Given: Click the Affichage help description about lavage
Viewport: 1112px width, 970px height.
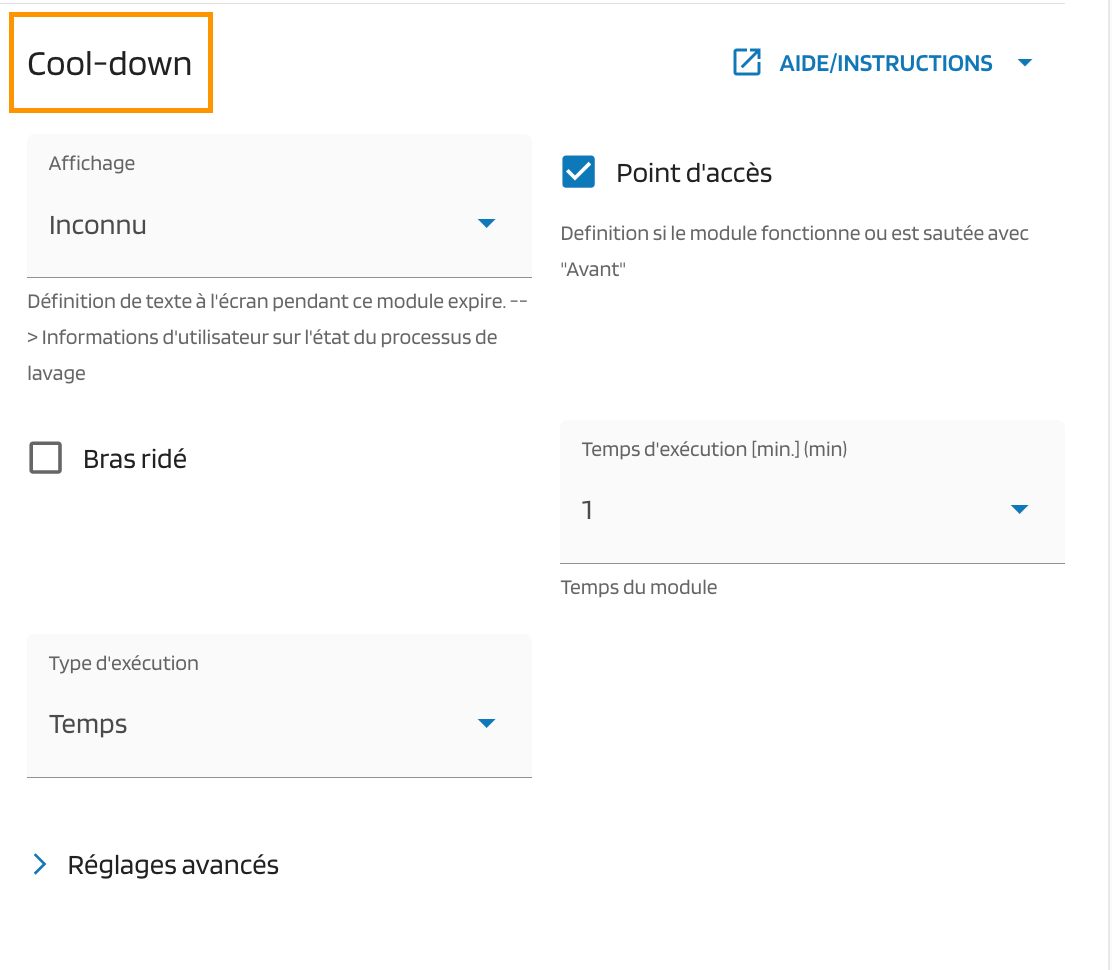Looking at the screenshot, I should tap(262, 337).
